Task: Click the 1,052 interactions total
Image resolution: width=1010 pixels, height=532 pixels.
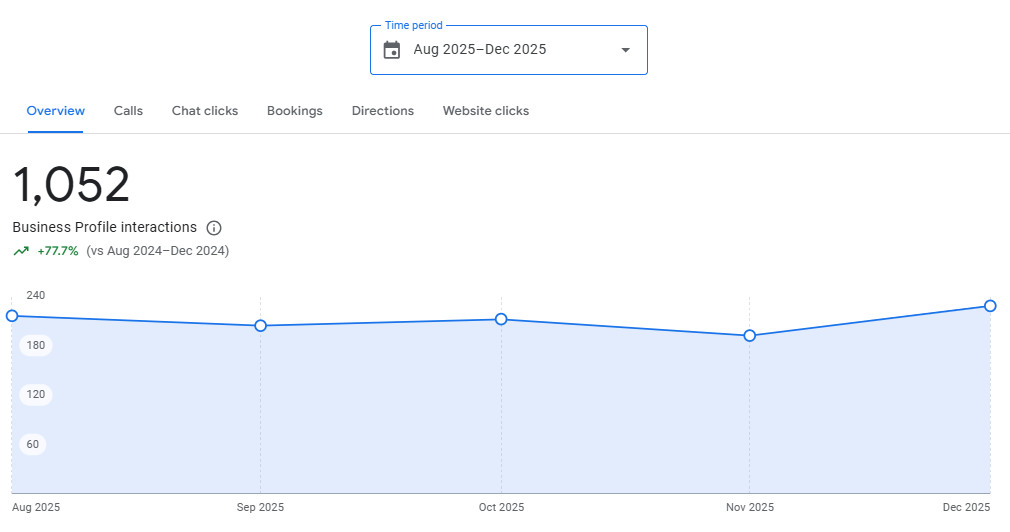Action: point(71,185)
